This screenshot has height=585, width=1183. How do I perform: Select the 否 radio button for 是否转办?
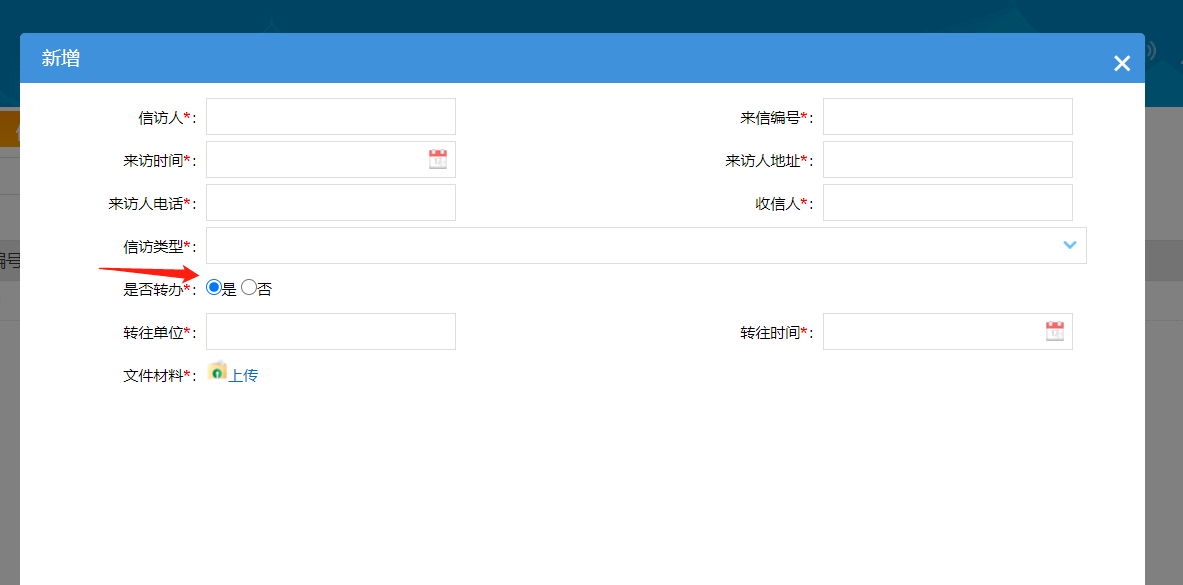[x=248, y=287]
